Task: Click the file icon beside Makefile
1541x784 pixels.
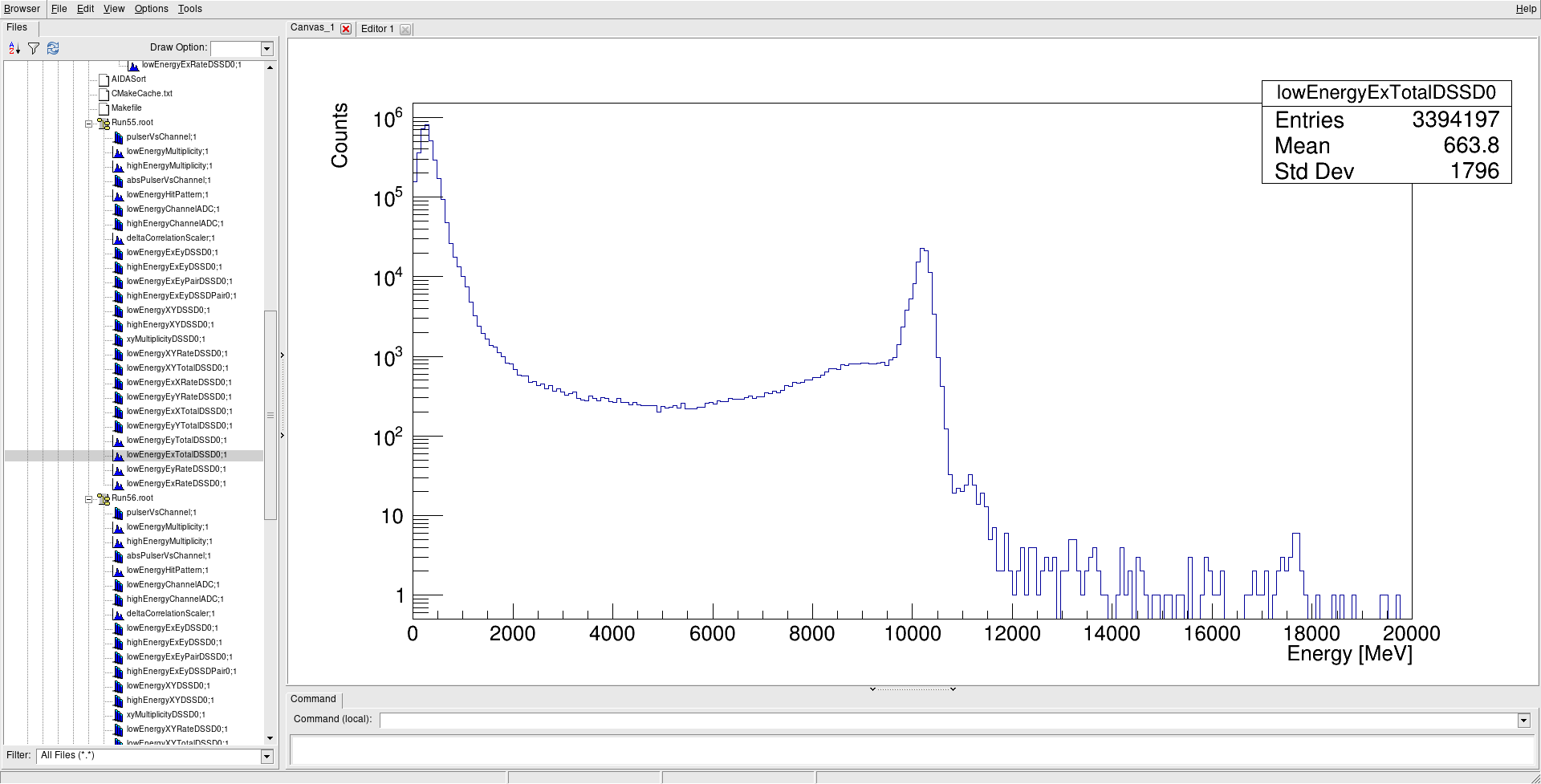Action: (x=104, y=108)
